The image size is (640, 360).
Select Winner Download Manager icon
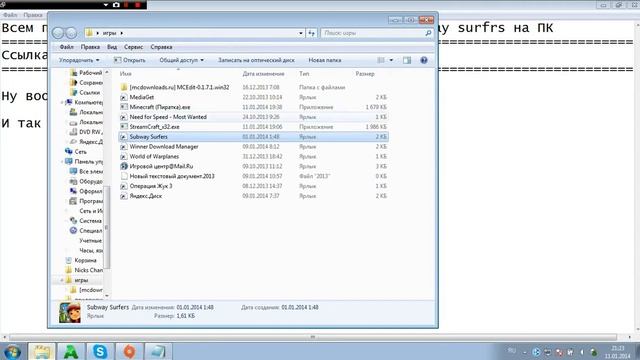tap(124, 147)
